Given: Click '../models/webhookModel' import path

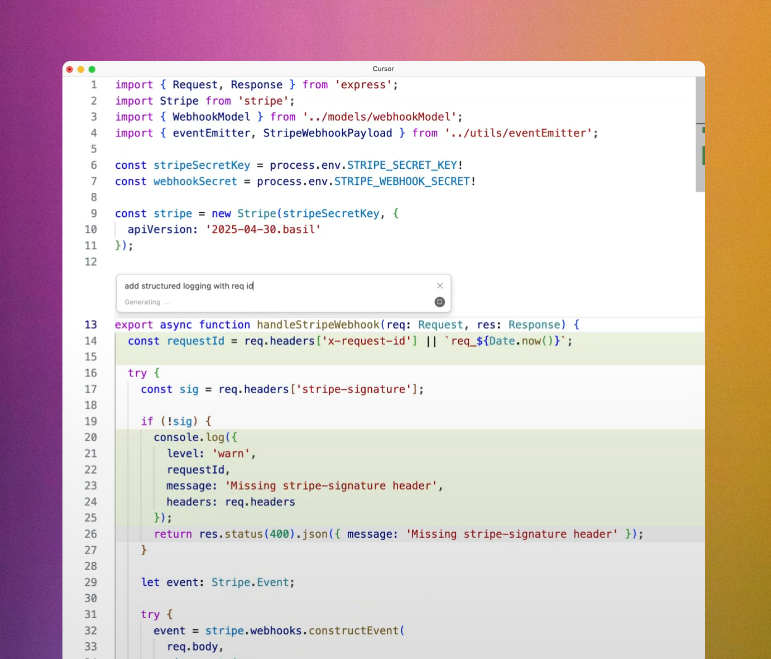Looking at the screenshot, I should coord(379,117).
